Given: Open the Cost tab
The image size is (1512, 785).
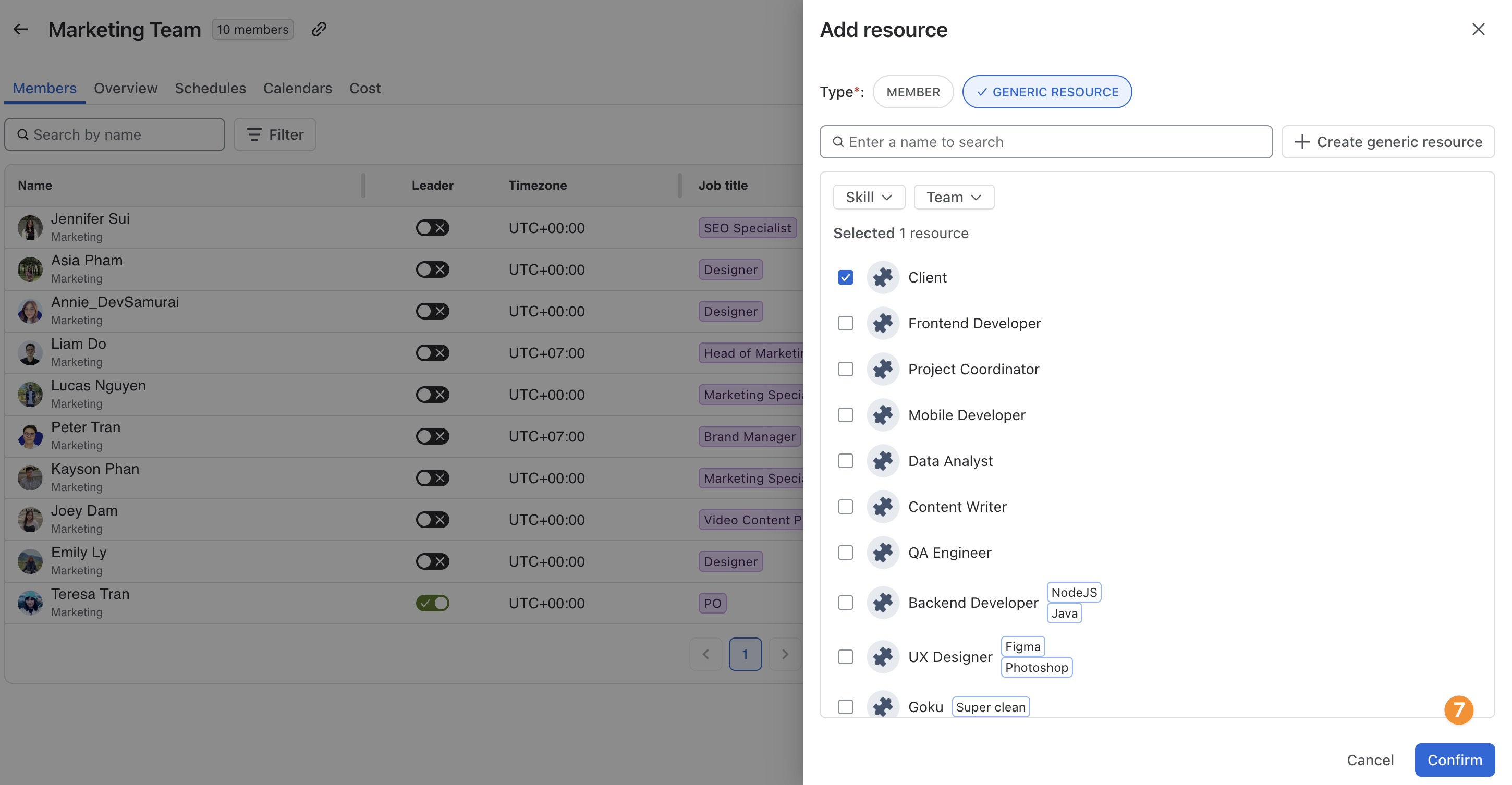Looking at the screenshot, I should coord(365,88).
